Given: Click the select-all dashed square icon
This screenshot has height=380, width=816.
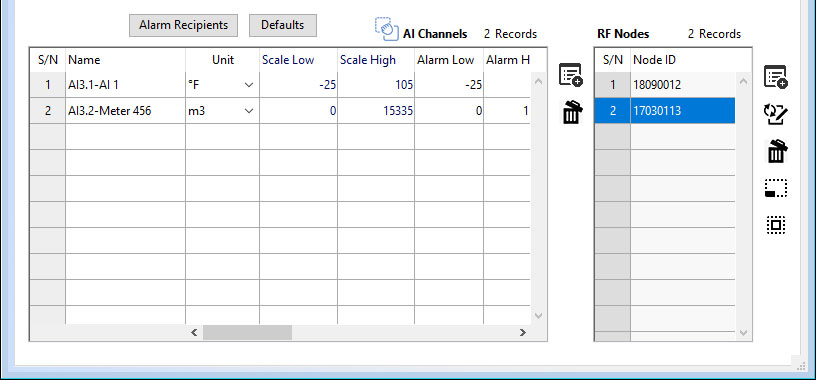Looking at the screenshot, I should coord(776,225).
